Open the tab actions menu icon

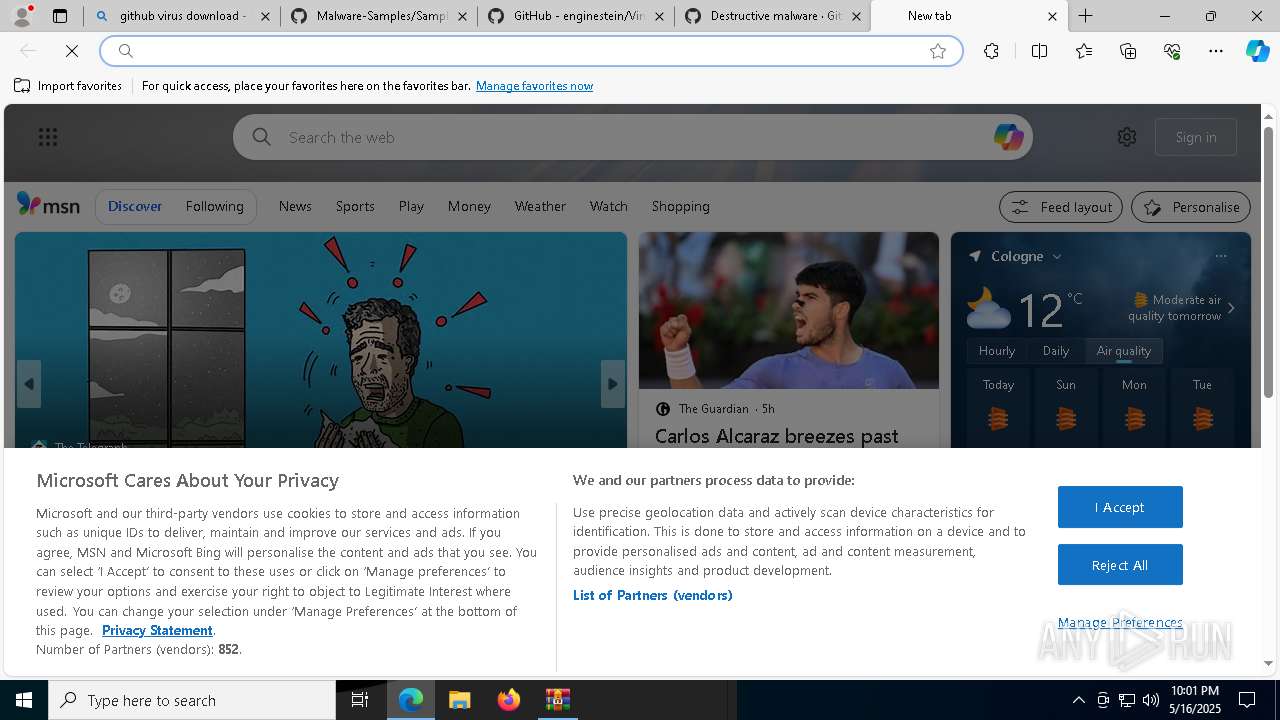[x=60, y=16]
